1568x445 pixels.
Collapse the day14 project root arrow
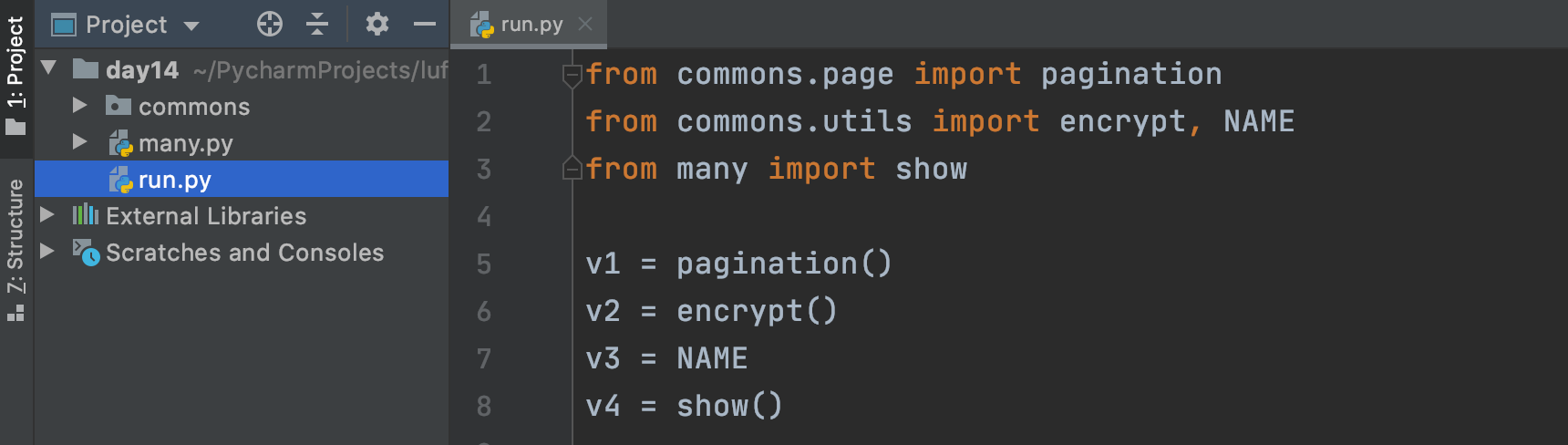click(x=49, y=68)
